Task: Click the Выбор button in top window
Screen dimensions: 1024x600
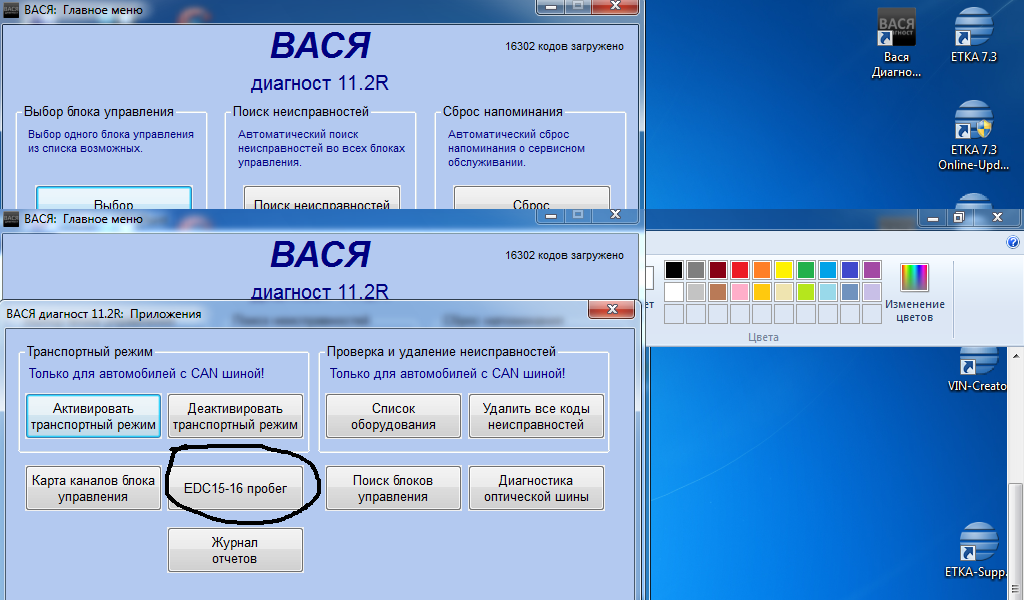Action: [114, 198]
